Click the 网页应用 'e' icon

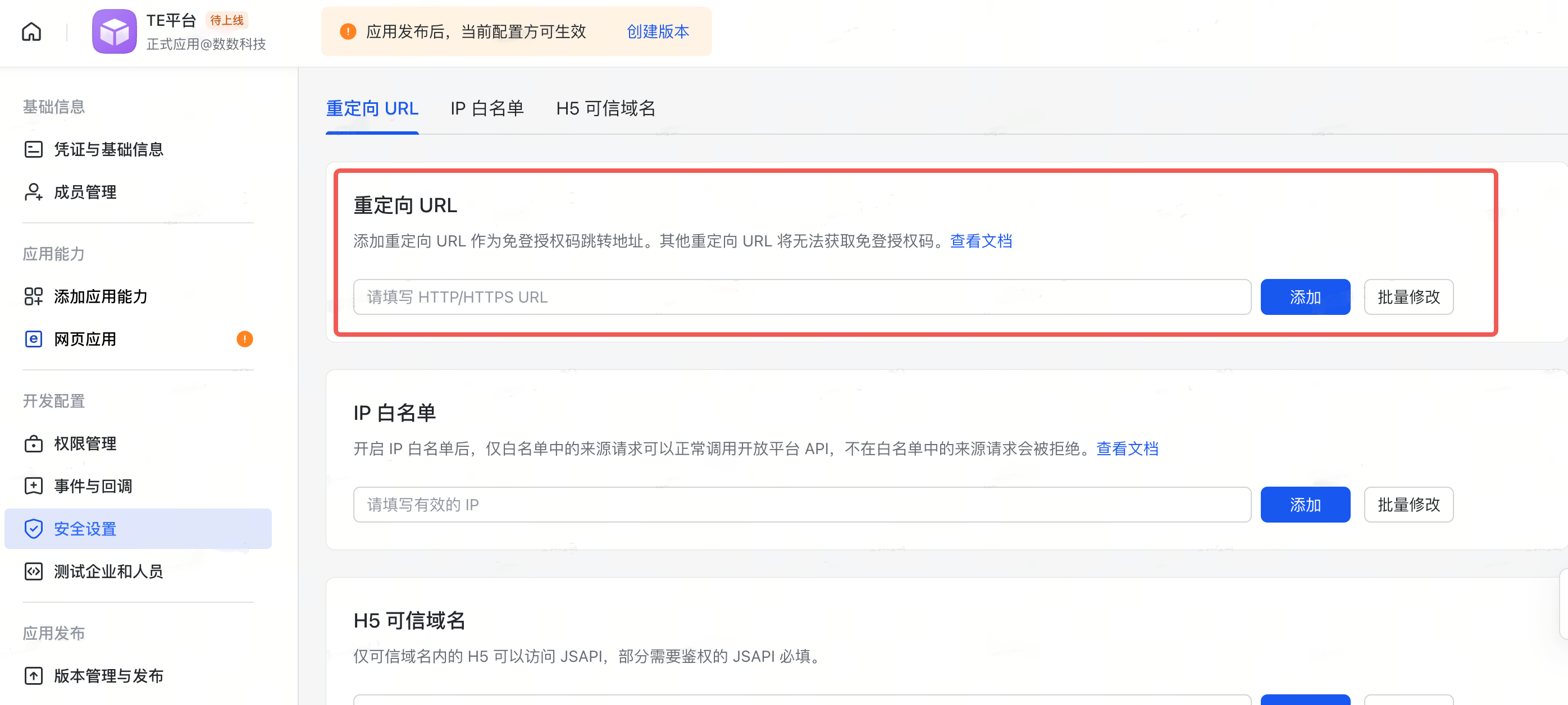tap(34, 340)
